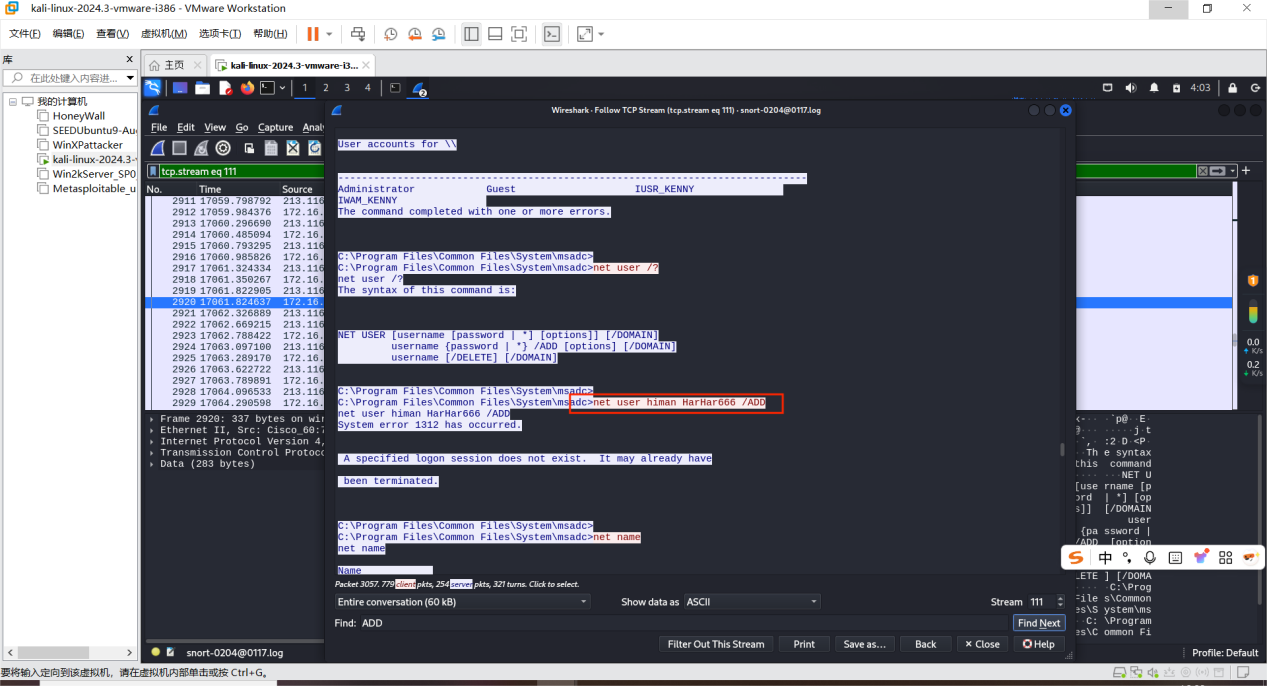Apply the display filter arrow icon
Image resolution: width=1267 pixels, height=686 pixels.
[x=1216, y=171]
